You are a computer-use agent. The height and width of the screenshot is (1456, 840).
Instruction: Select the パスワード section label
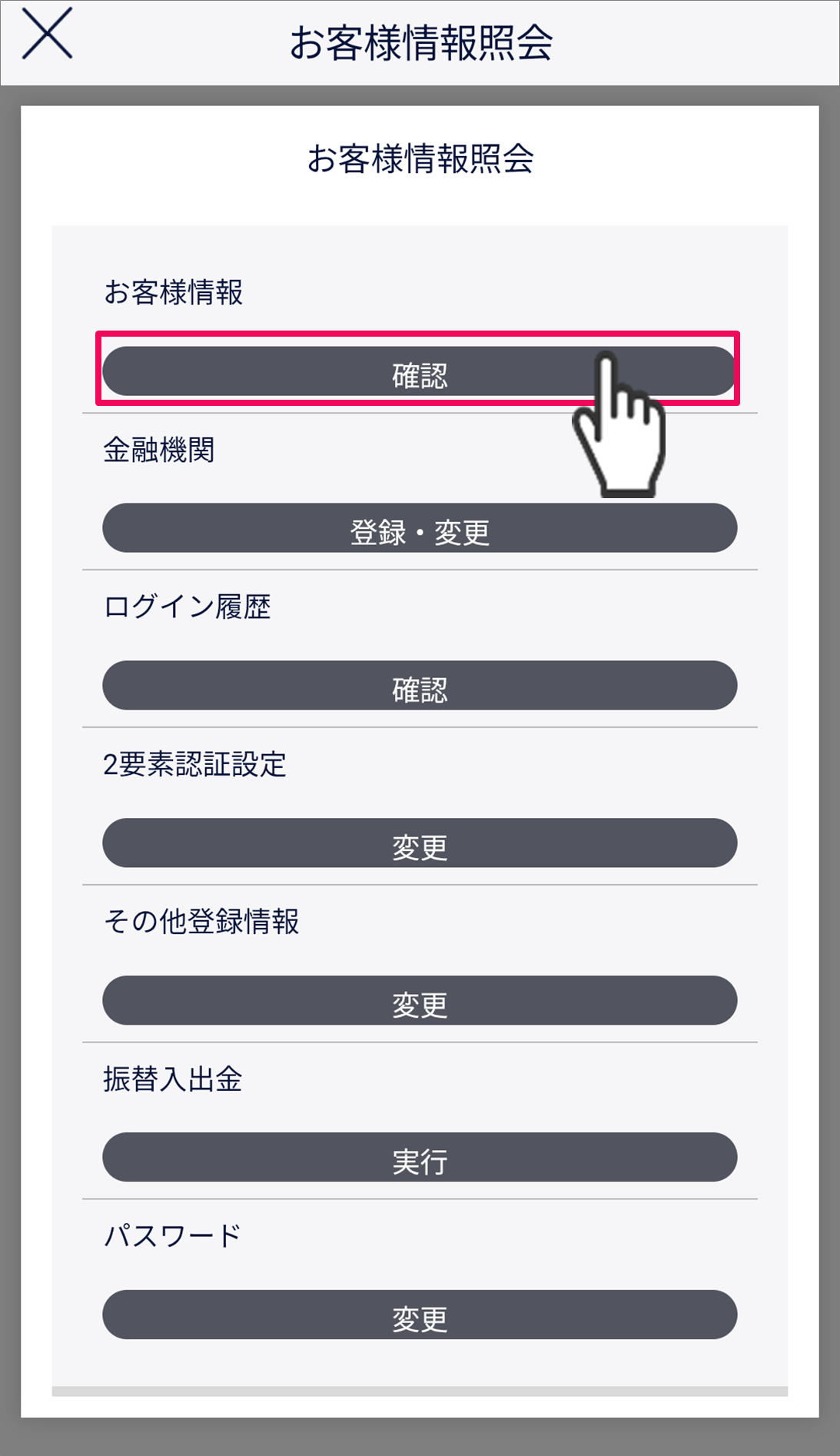click(172, 1236)
